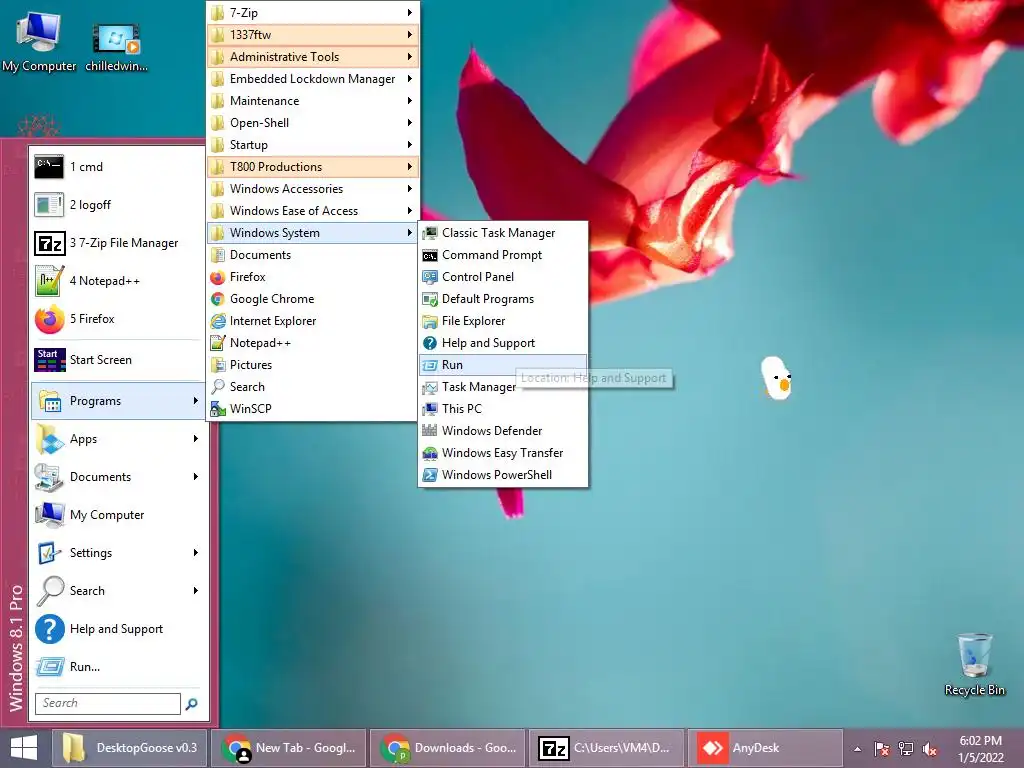Expand the Open-Shell folder
Screen dimensions: 1024x768
pos(313,123)
